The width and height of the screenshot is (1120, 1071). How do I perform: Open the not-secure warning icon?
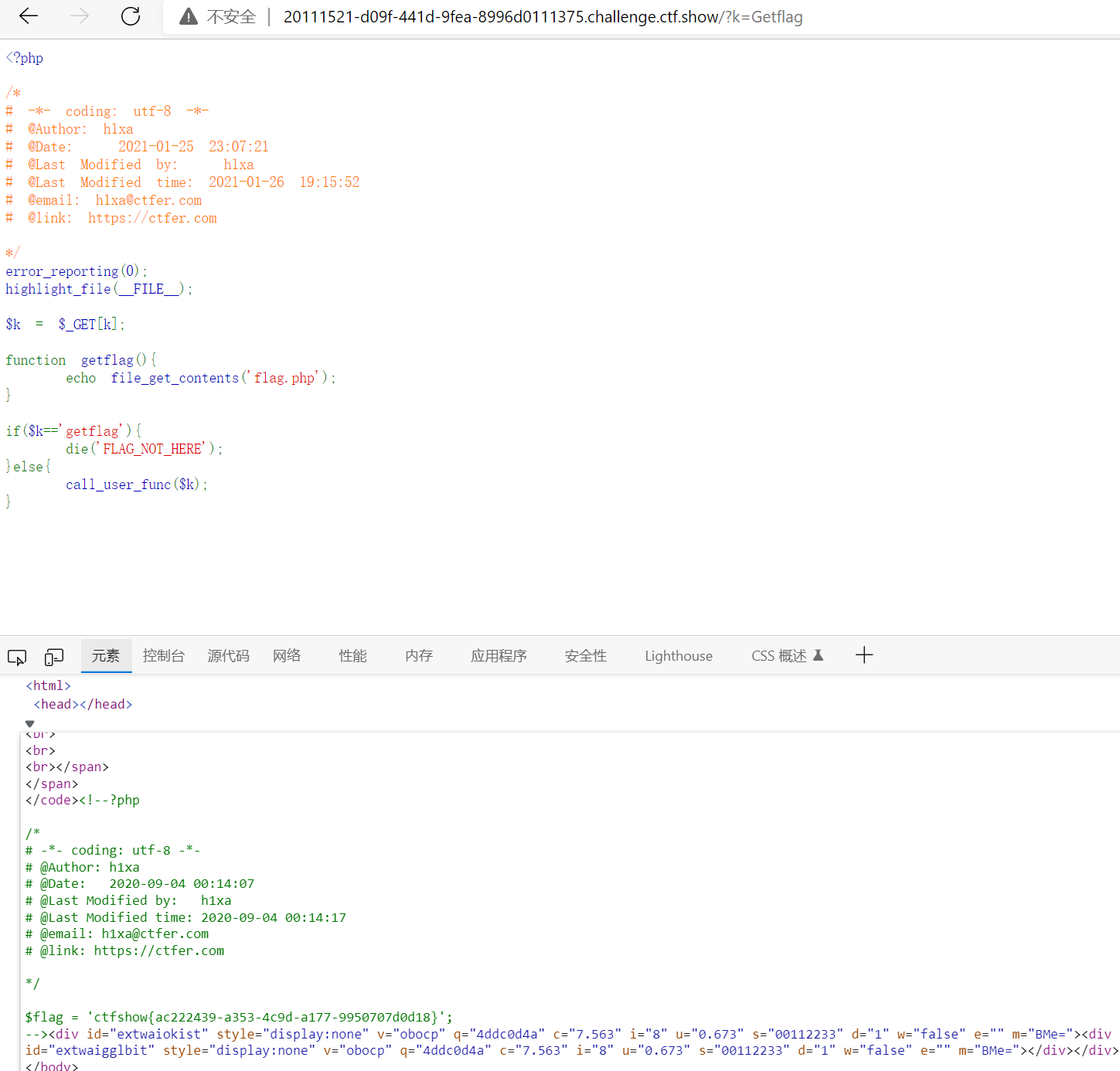[189, 16]
